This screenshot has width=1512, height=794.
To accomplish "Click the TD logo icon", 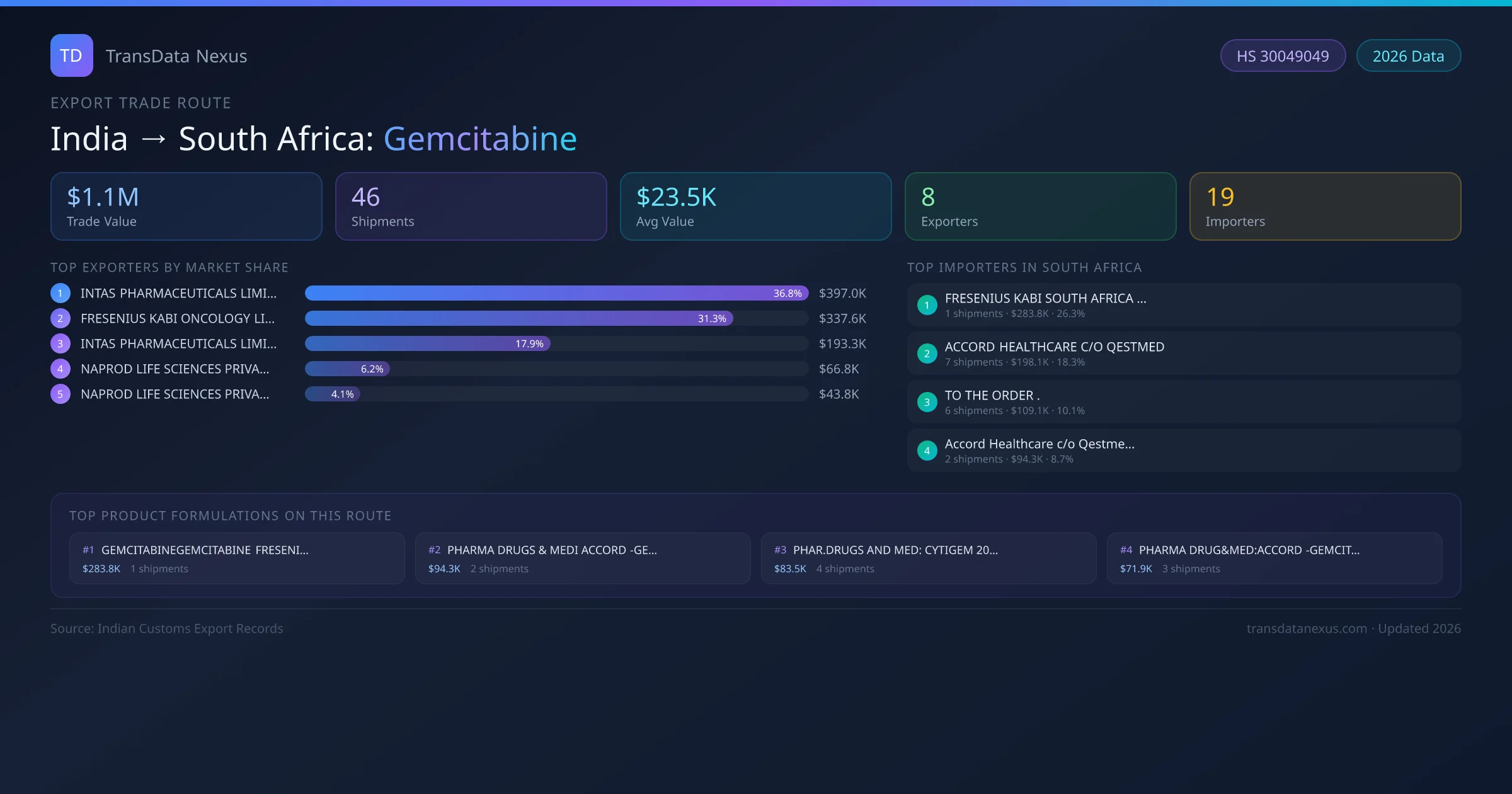I will pyautogui.click(x=71, y=55).
